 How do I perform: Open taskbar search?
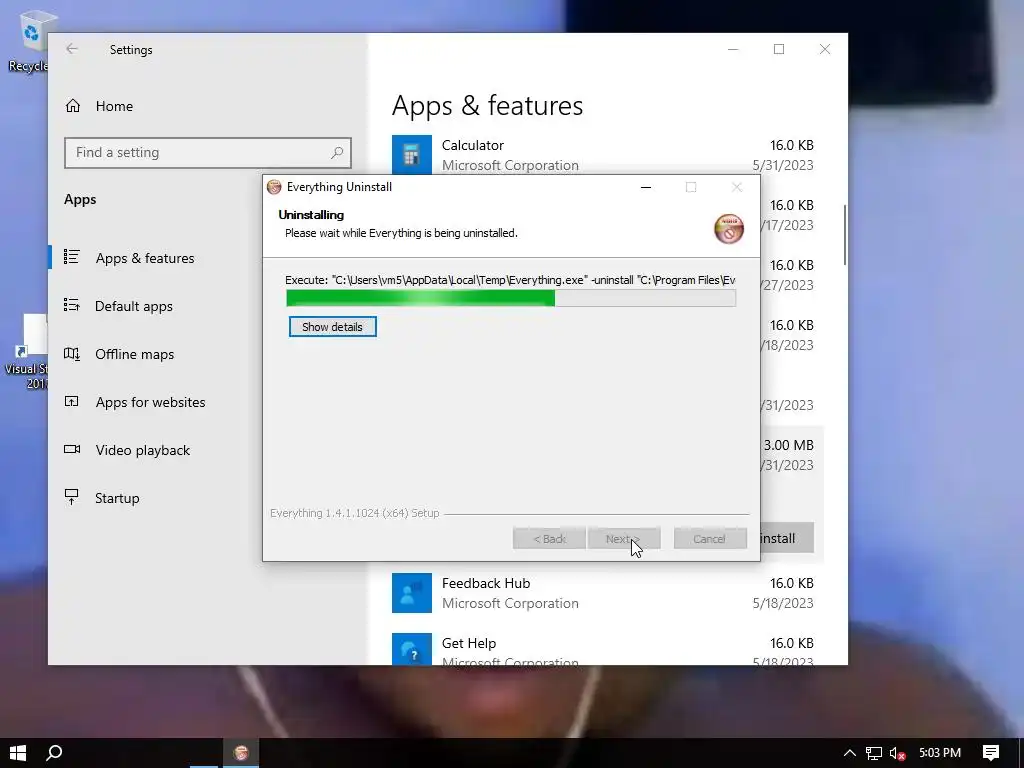pos(54,753)
